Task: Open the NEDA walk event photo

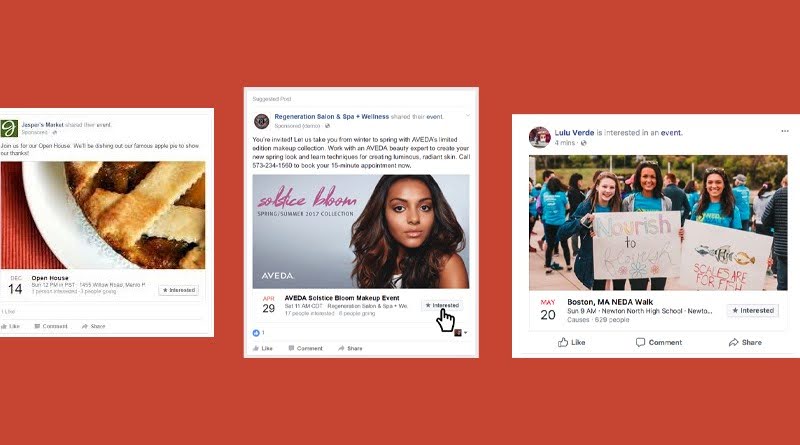Action: pos(658,223)
